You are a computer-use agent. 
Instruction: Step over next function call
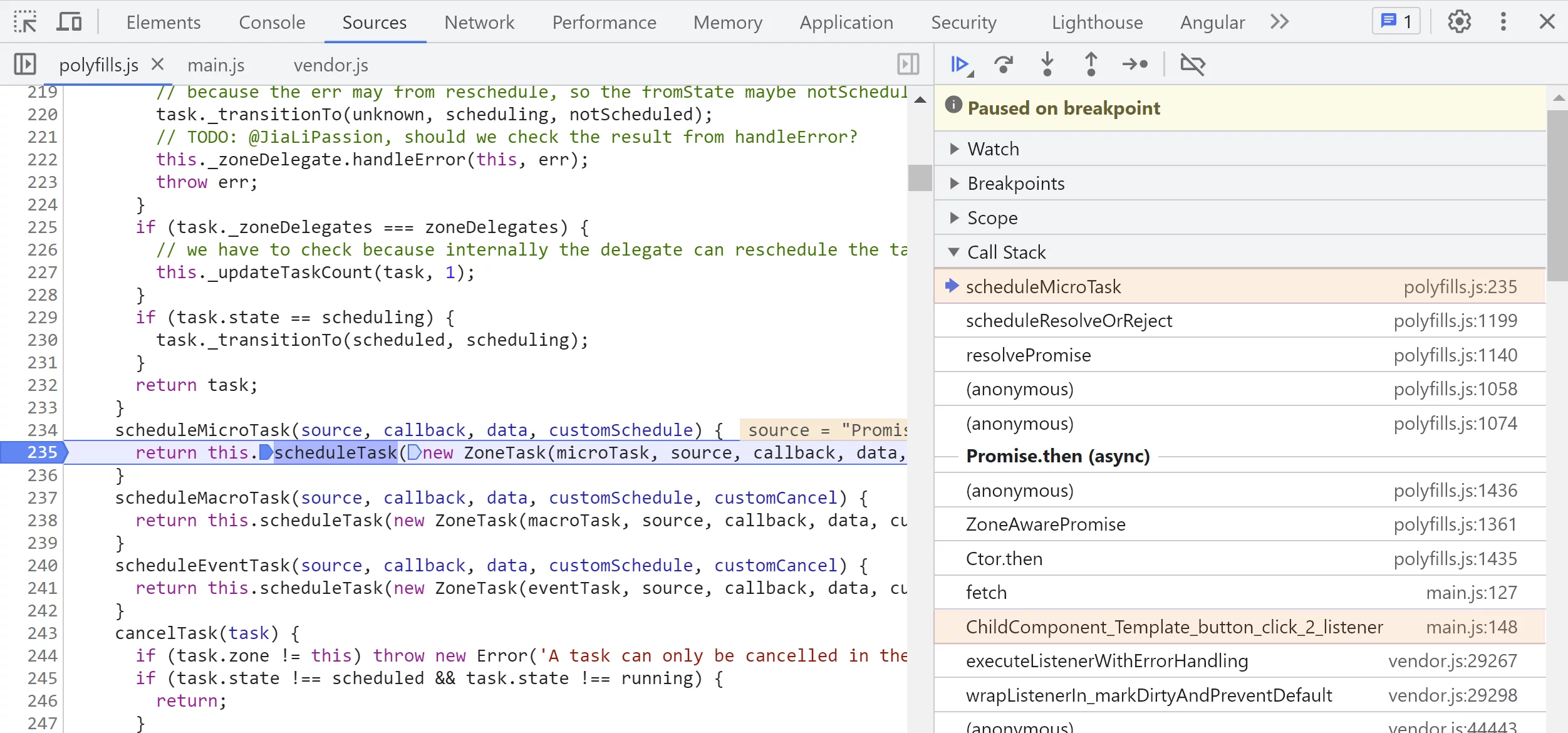(x=1004, y=65)
